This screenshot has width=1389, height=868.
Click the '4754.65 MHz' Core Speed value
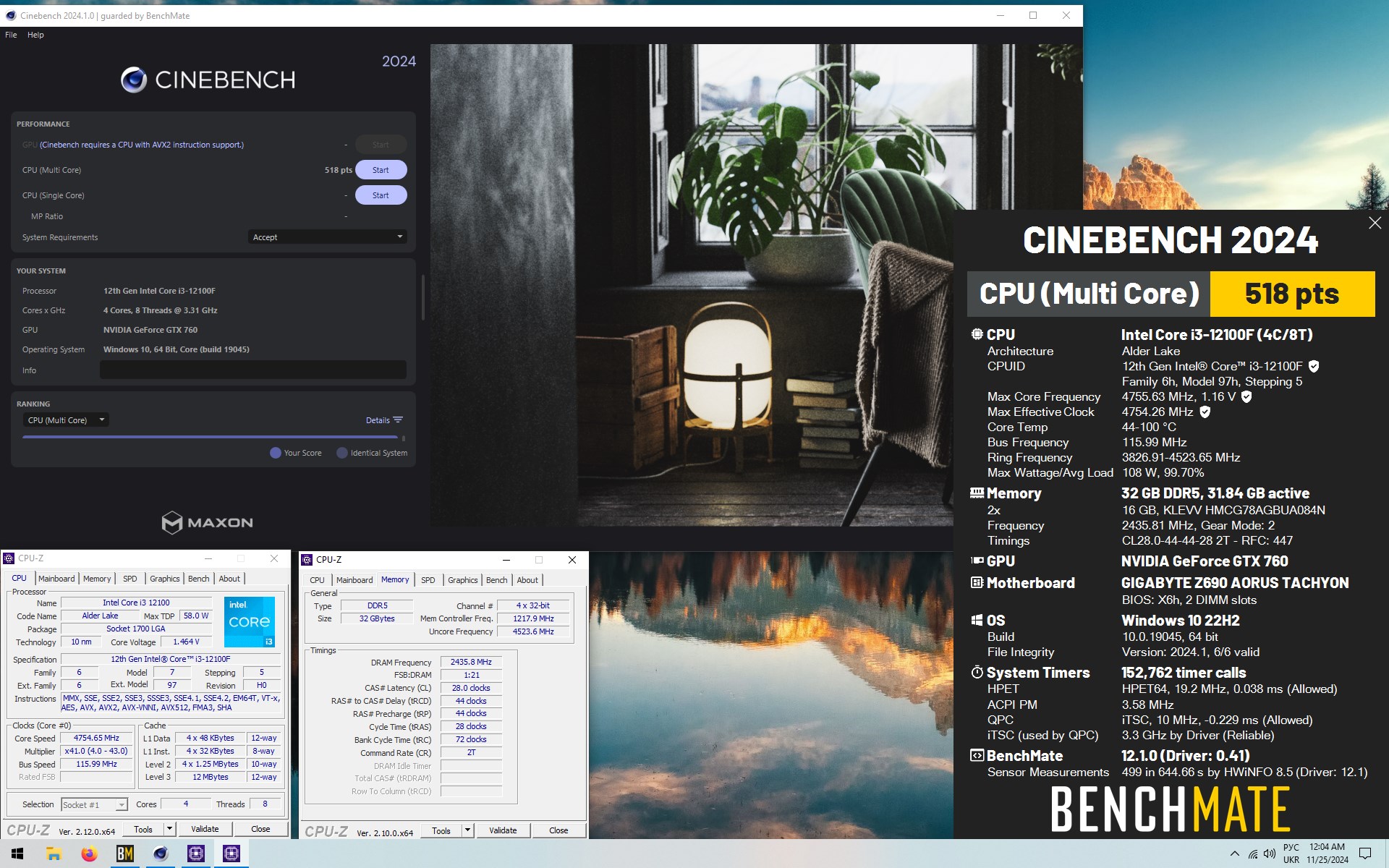coord(96,739)
